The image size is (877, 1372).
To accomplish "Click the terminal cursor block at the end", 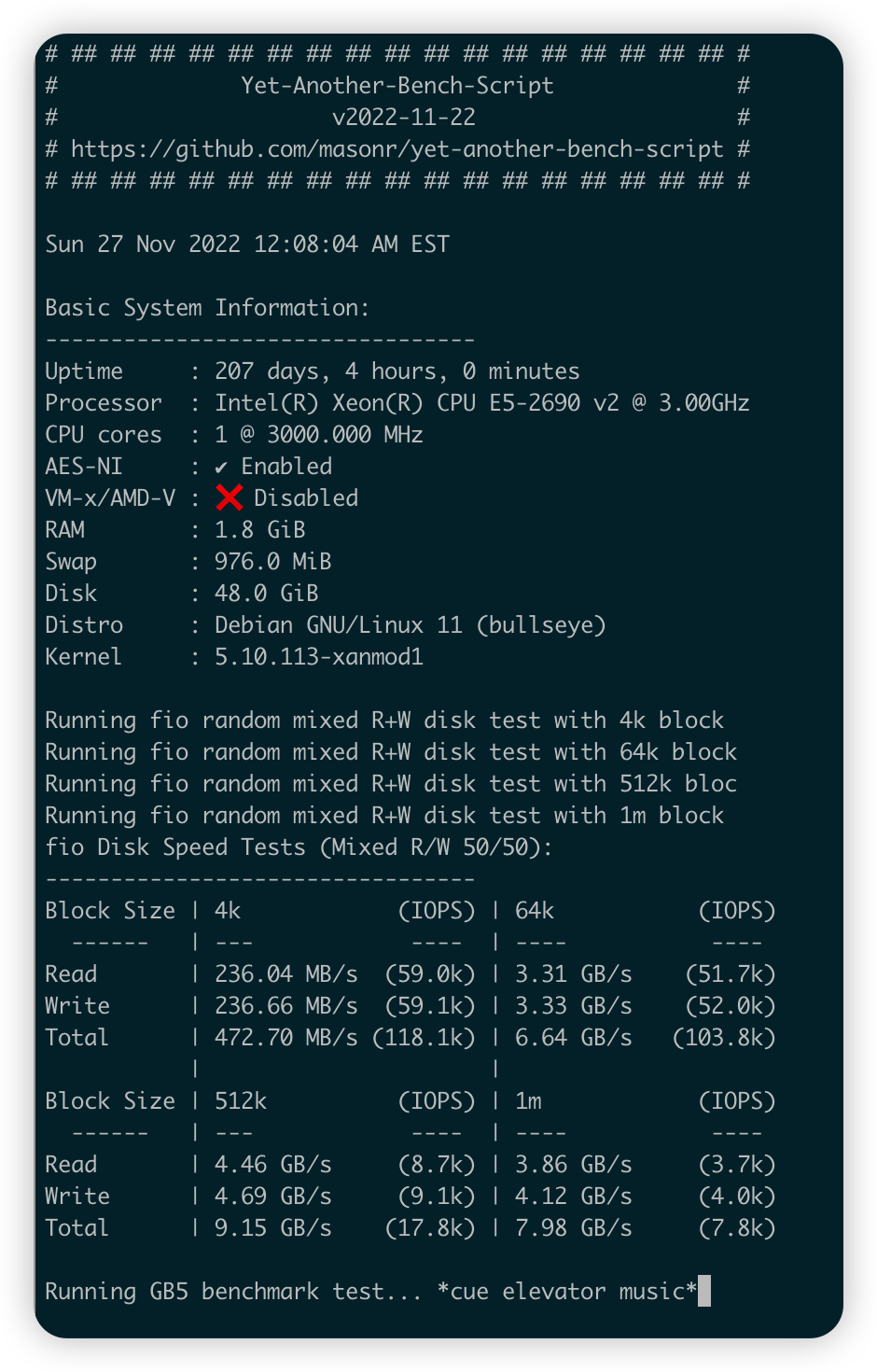I will click(704, 1291).
